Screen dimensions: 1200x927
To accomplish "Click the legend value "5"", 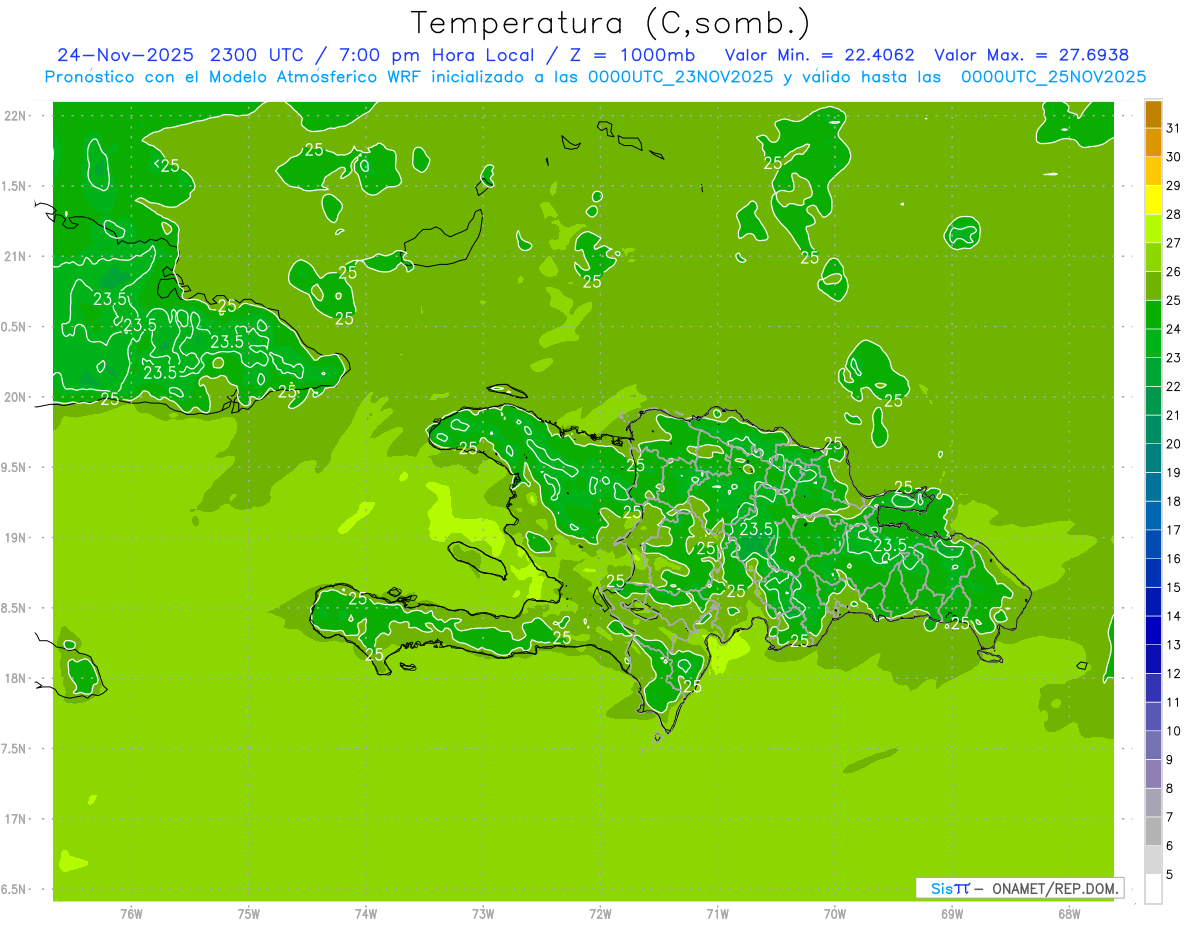I will point(1170,874).
